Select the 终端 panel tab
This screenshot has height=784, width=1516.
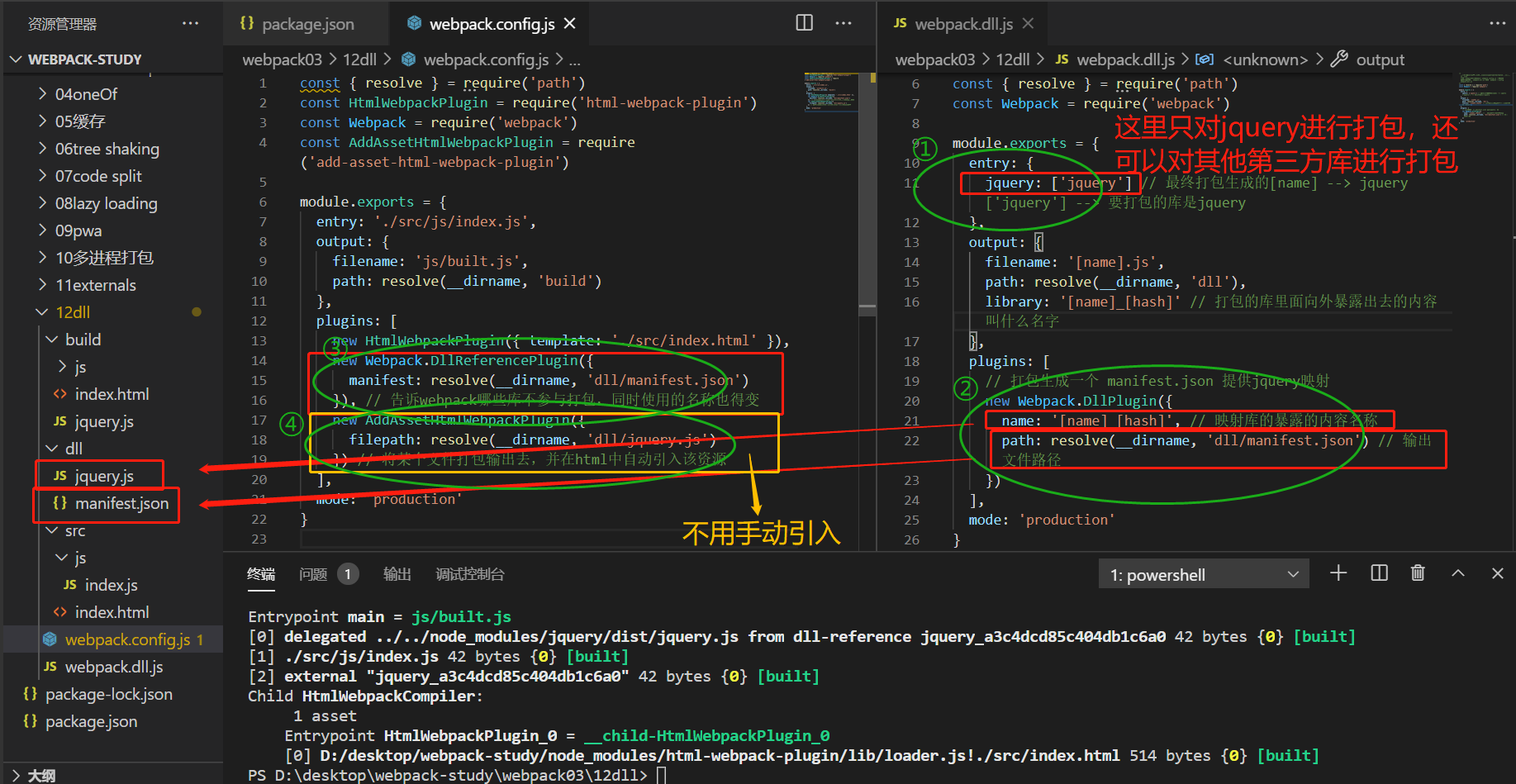(261, 574)
